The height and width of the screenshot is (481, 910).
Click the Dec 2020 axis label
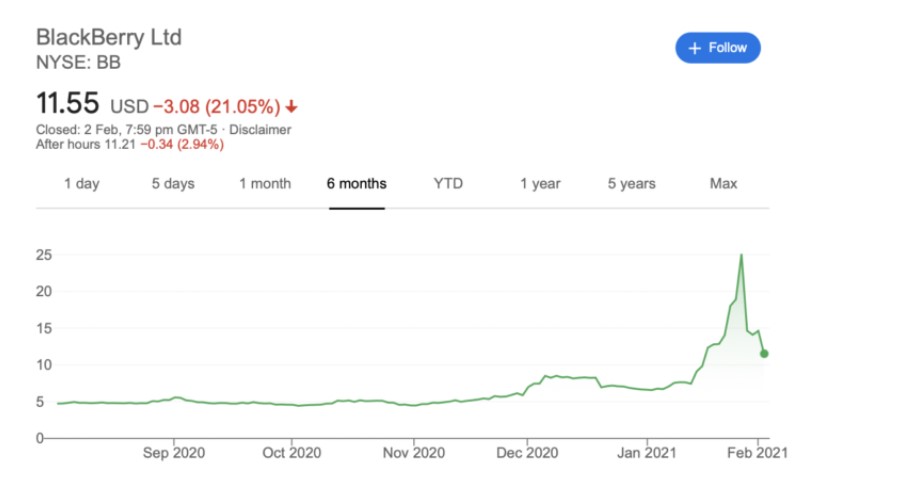pos(528,452)
